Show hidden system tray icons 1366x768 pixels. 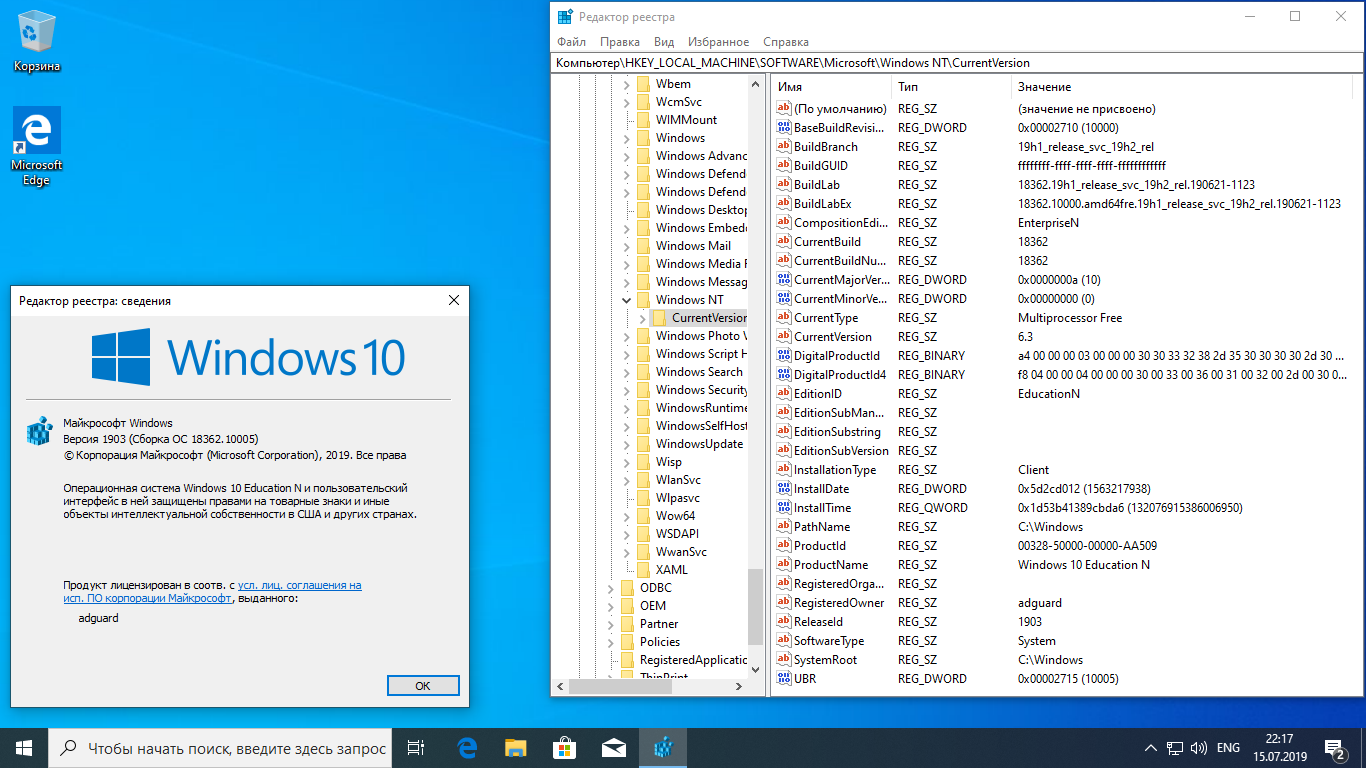click(1150, 748)
